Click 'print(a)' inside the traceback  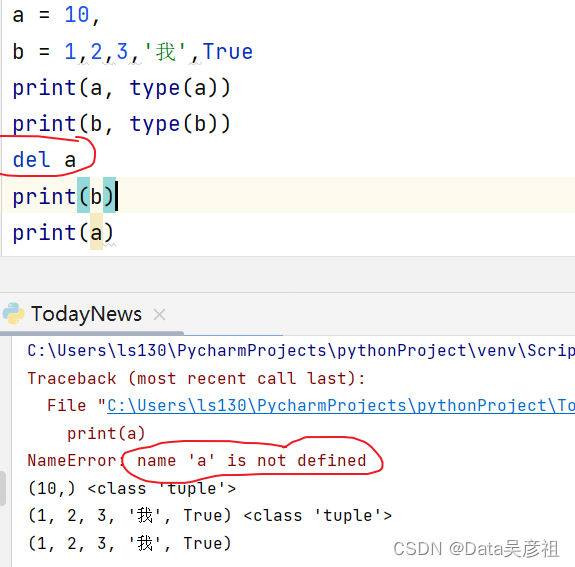[106, 434]
